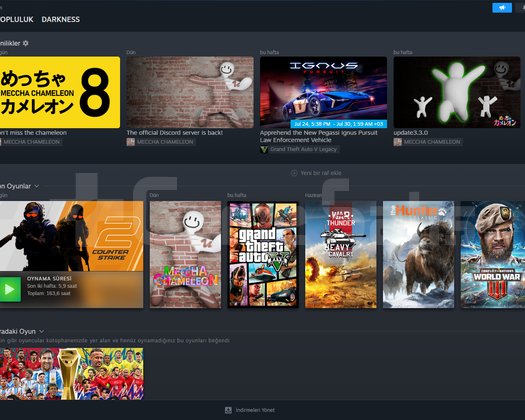Click MECCHA CHAMELEON tag under update3.3.0
The image size is (525, 420).
point(432,142)
